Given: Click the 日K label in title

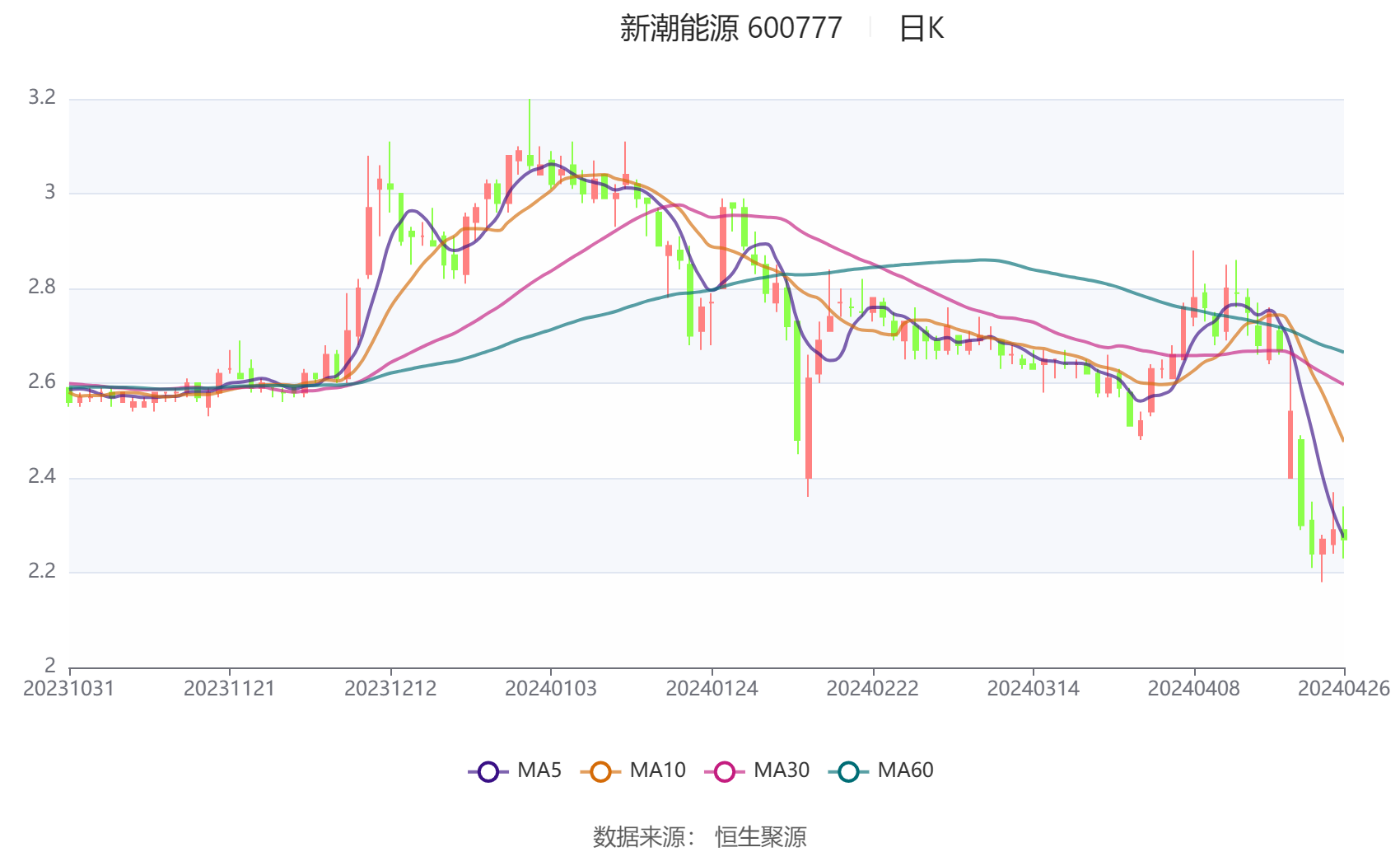Looking at the screenshot, I should pos(922,29).
